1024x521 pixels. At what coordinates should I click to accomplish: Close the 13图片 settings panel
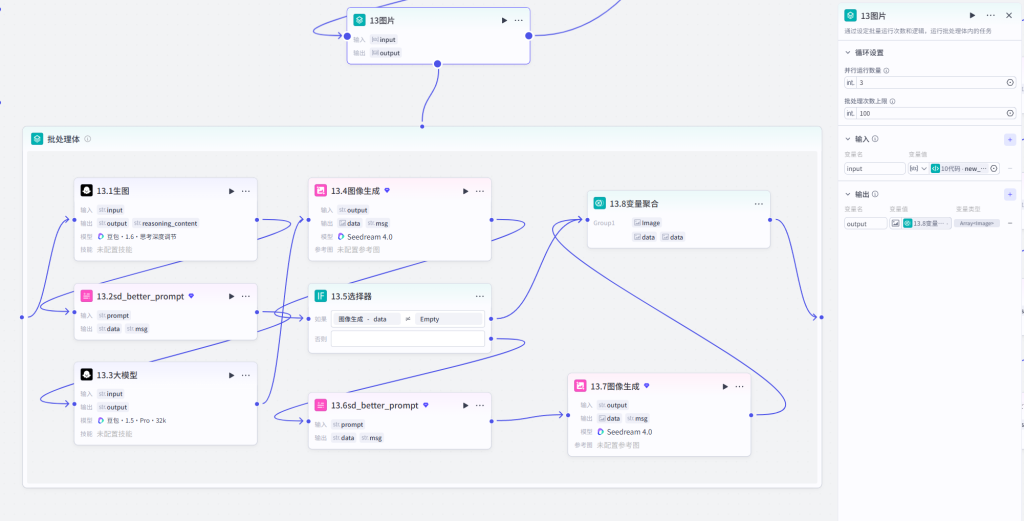pyautogui.click(x=1009, y=15)
